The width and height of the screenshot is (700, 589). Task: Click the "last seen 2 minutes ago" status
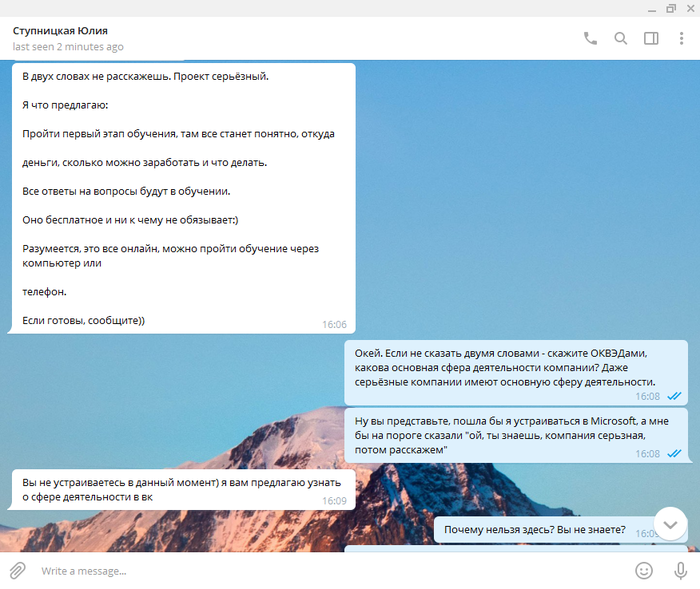(x=68, y=47)
